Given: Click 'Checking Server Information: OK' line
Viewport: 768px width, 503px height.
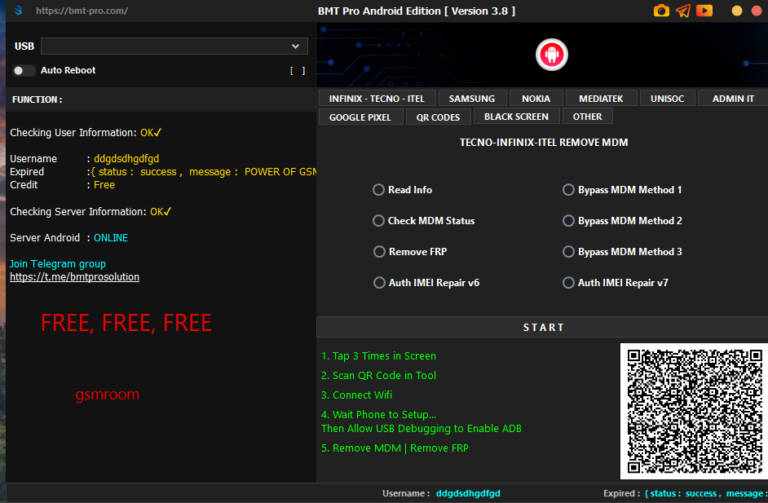Looking at the screenshot, I should tap(91, 212).
